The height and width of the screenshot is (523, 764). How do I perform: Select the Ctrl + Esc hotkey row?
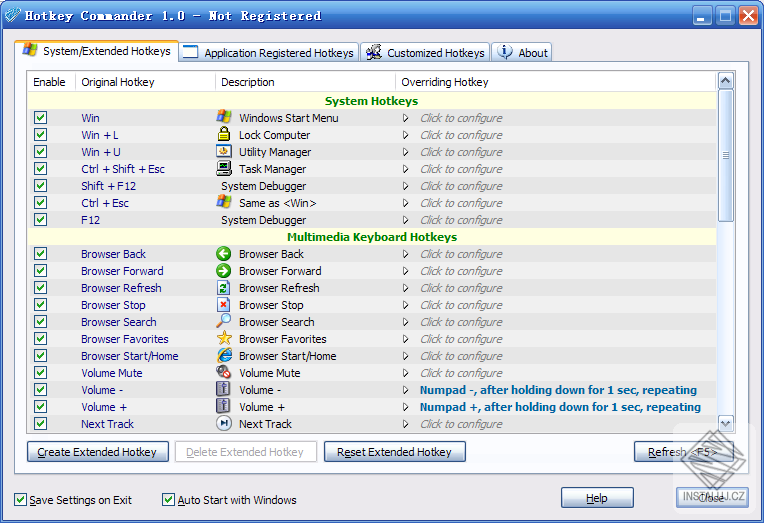[372, 203]
